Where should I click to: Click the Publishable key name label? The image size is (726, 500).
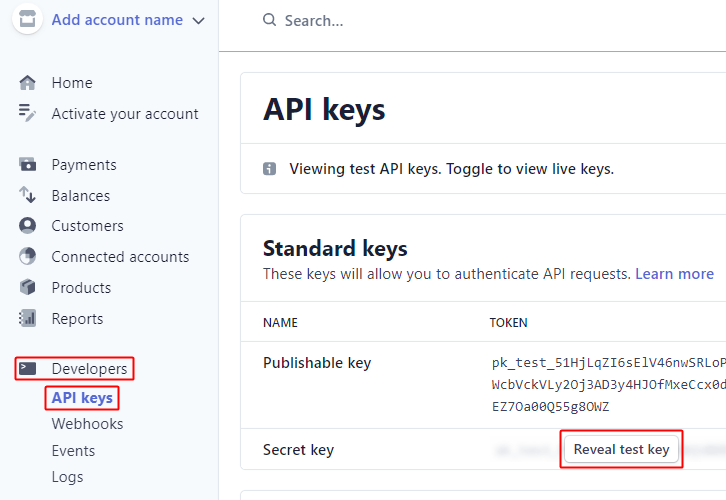tap(317, 363)
